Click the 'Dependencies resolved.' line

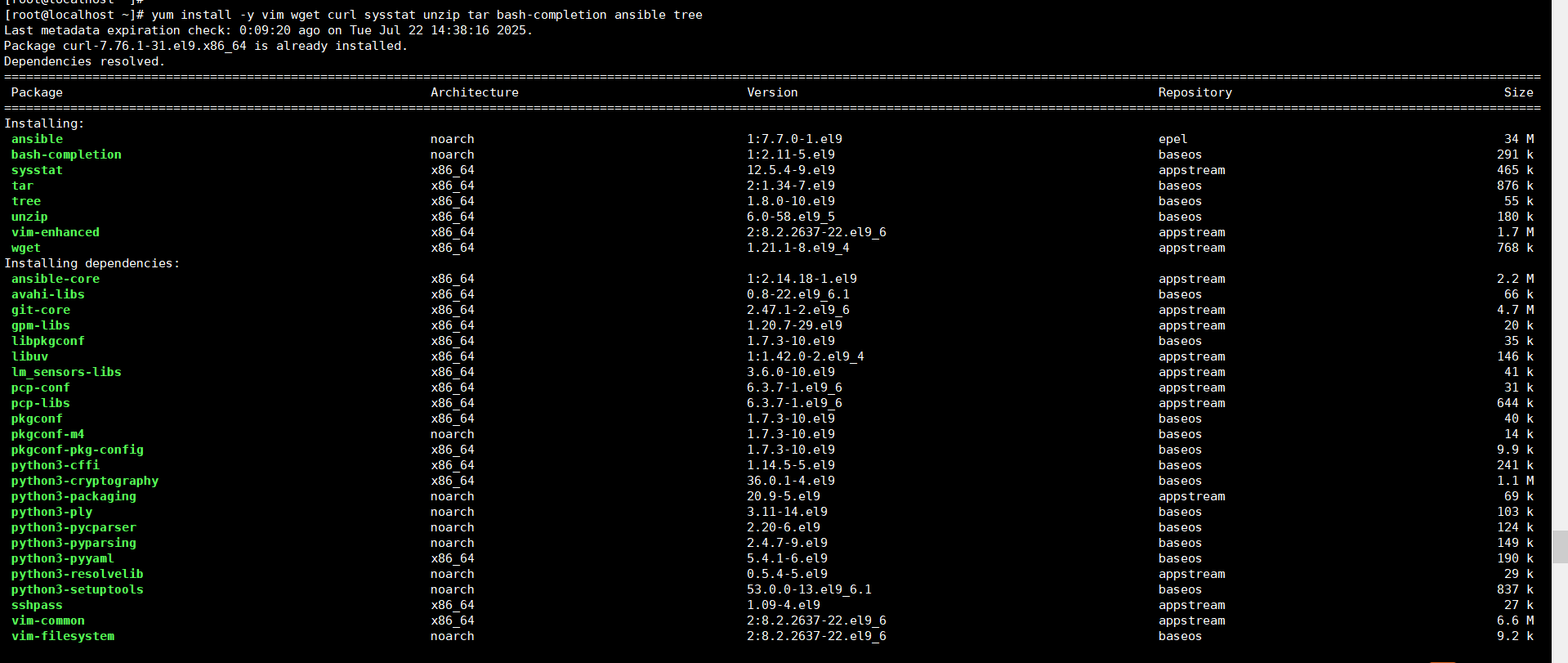coord(85,61)
